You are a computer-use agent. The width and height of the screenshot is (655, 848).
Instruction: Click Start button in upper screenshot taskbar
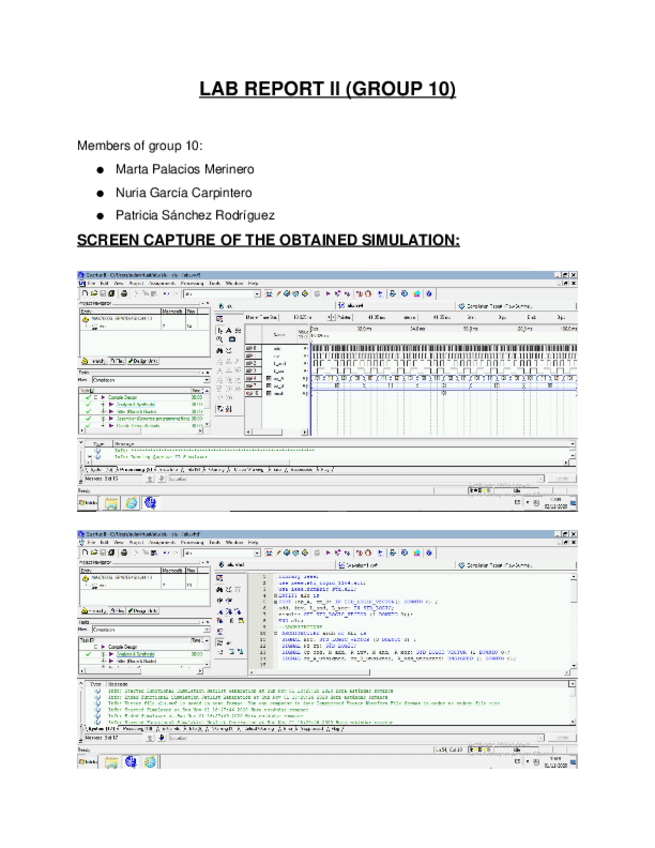pyautogui.click(x=88, y=504)
